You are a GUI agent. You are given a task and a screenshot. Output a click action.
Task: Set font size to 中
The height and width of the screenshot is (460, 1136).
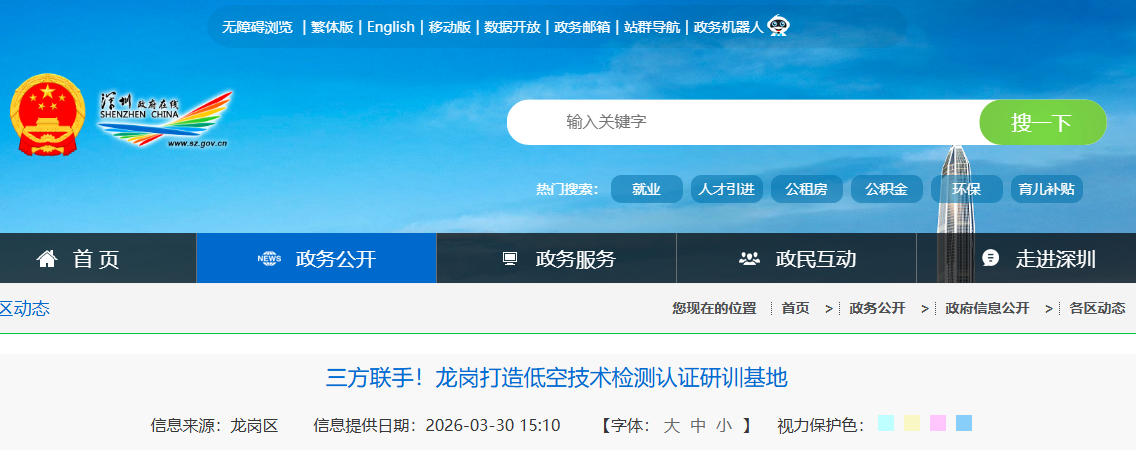(698, 425)
